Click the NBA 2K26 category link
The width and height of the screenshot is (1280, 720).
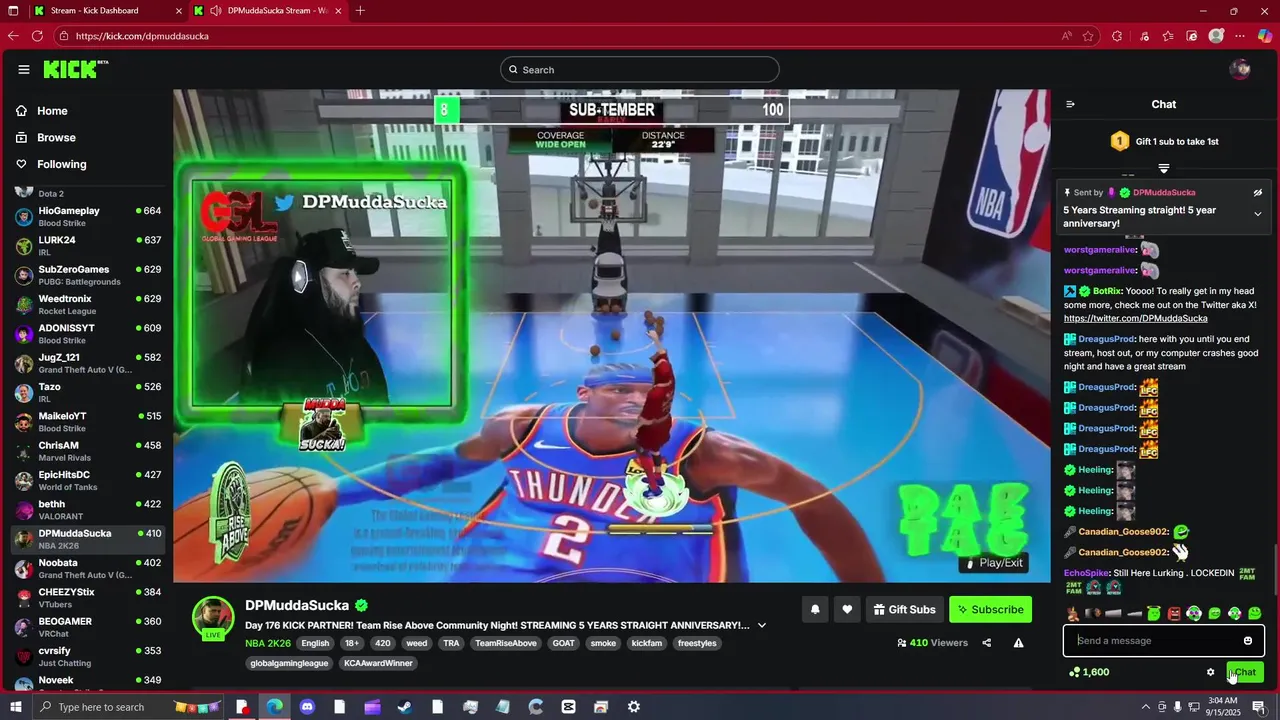[x=268, y=643]
